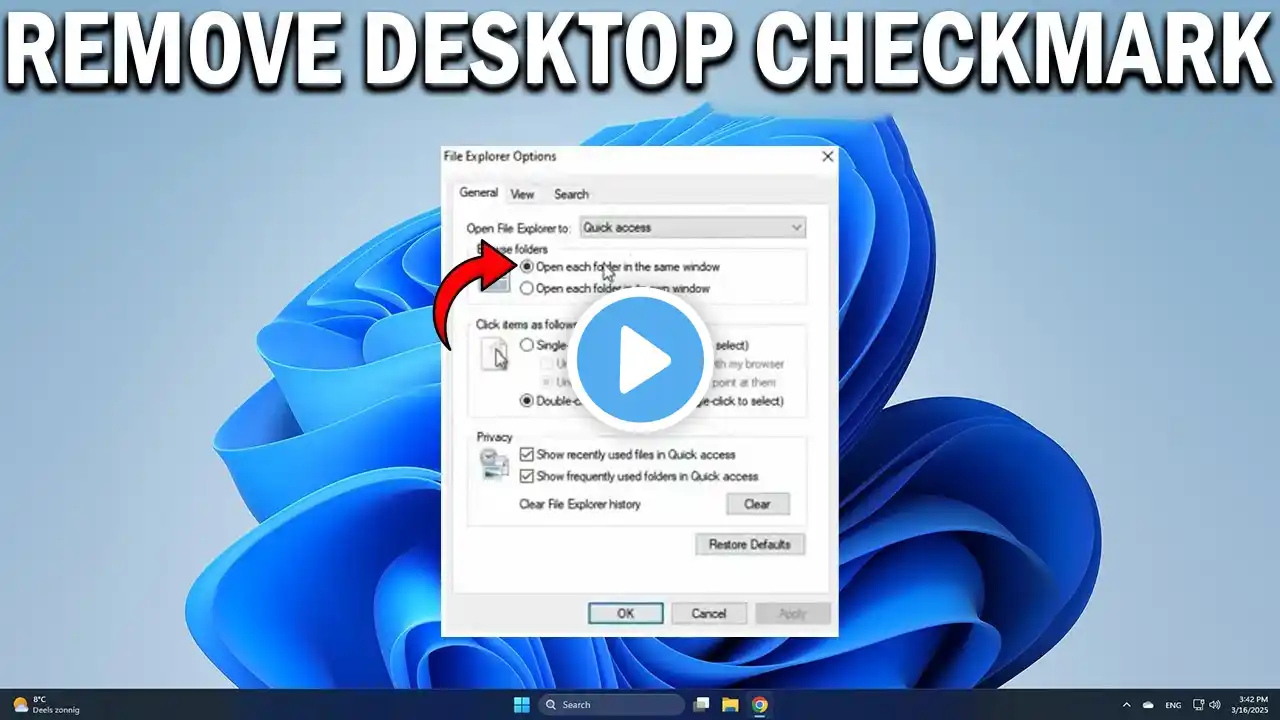Viewport: 1280px width, 720px height.
Task: Click the "Open File Explorer to:" label
Action: (519, 228)
